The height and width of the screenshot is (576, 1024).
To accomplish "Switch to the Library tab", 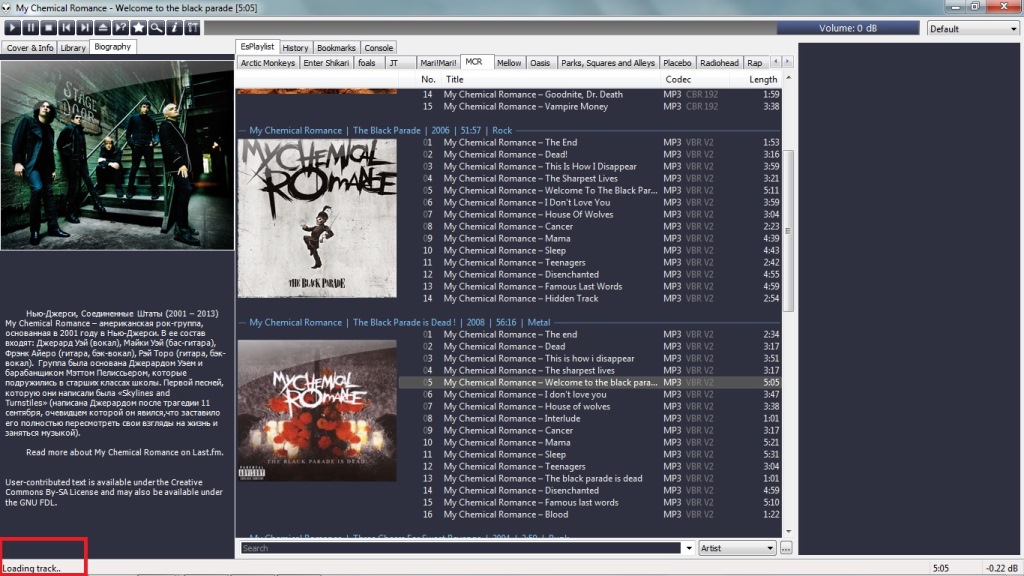I will (73, 48).
